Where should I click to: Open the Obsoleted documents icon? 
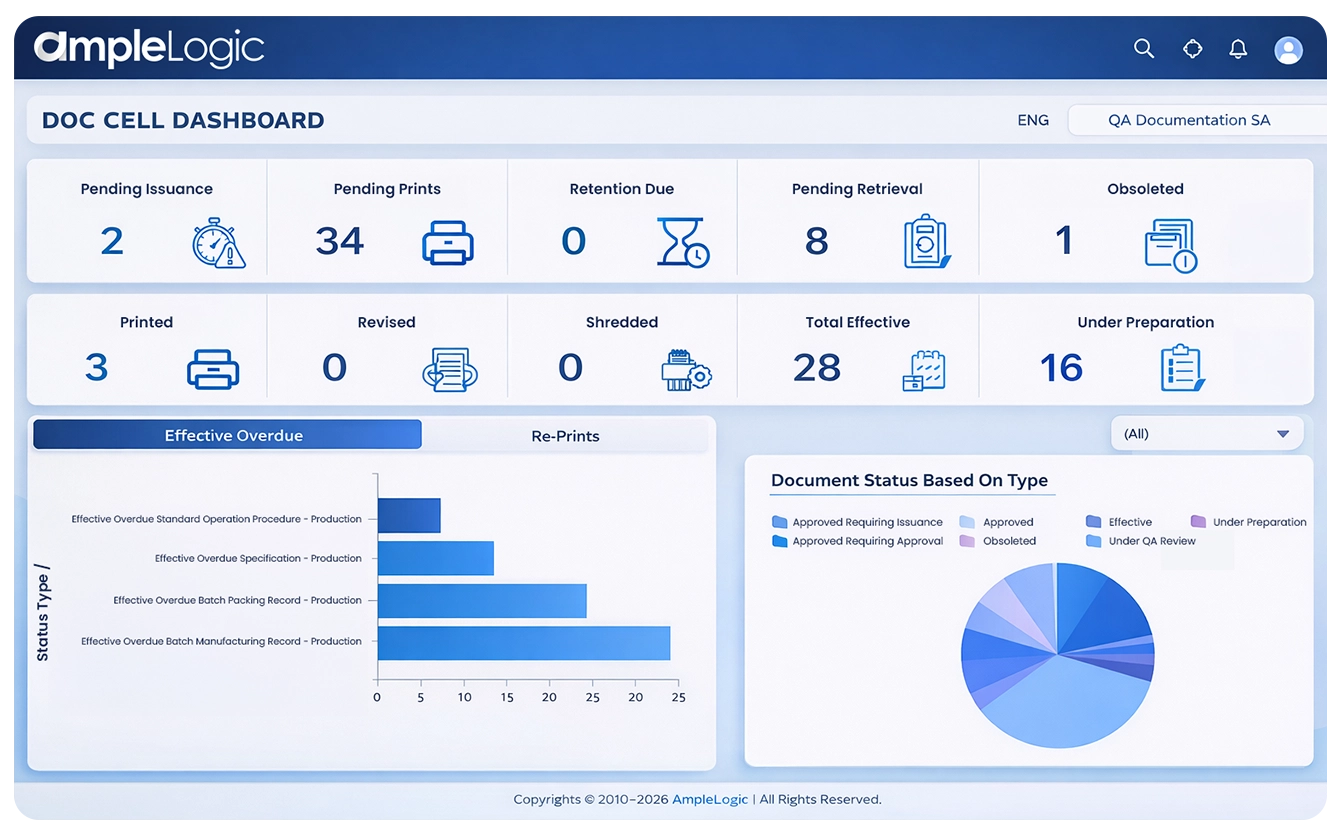click(x=1170, y=245)
